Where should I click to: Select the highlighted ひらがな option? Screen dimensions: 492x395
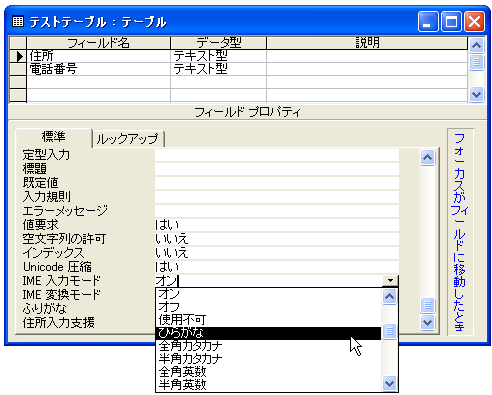[268, 333]
